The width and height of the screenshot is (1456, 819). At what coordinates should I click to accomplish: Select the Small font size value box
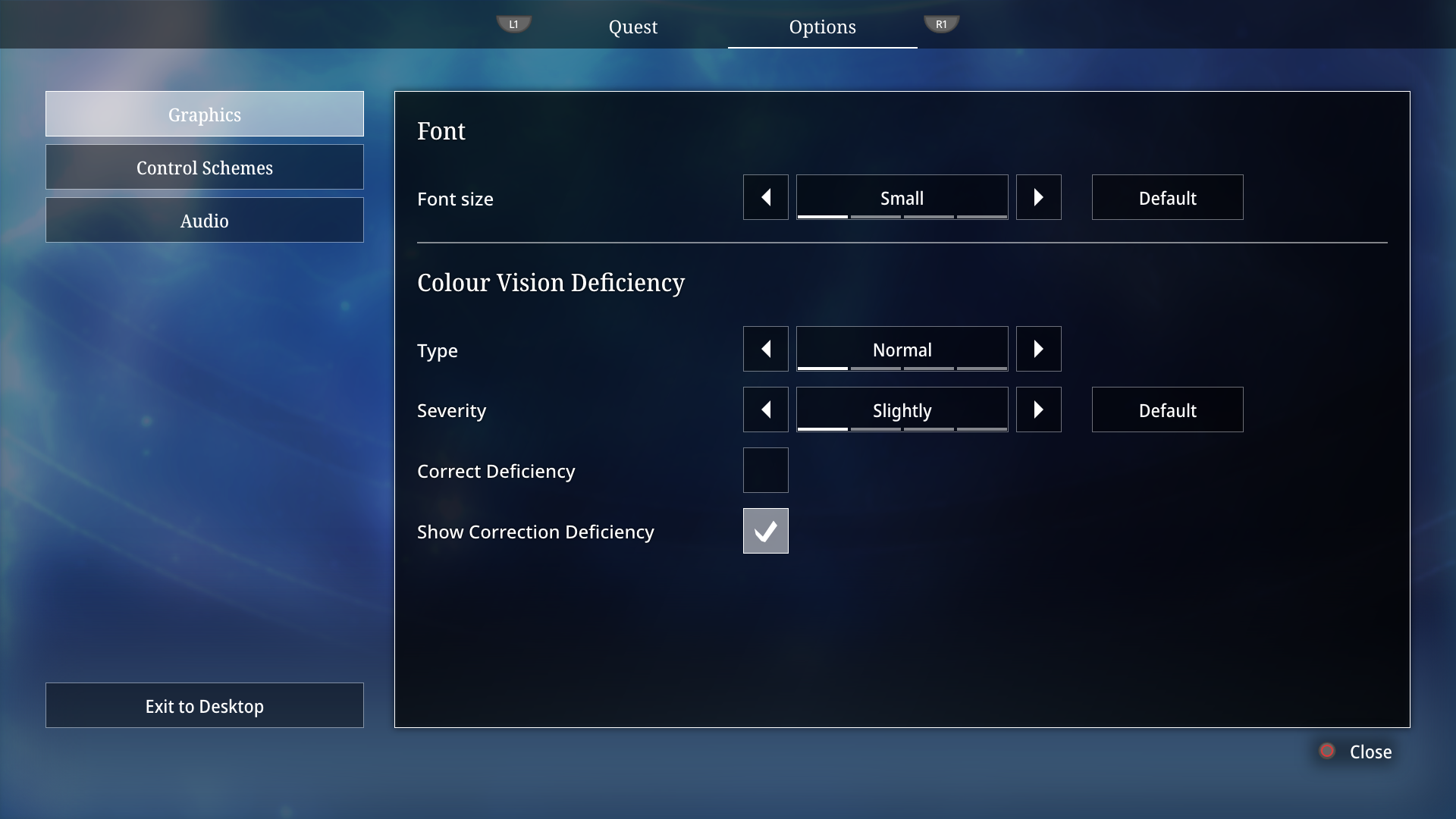click(x=902, y=197)
